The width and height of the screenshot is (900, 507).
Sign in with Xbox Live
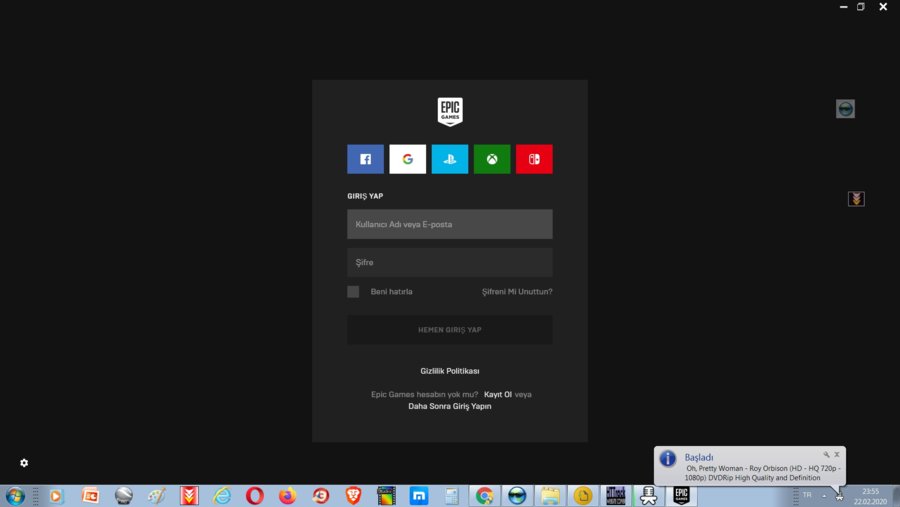tap(492, 159)
